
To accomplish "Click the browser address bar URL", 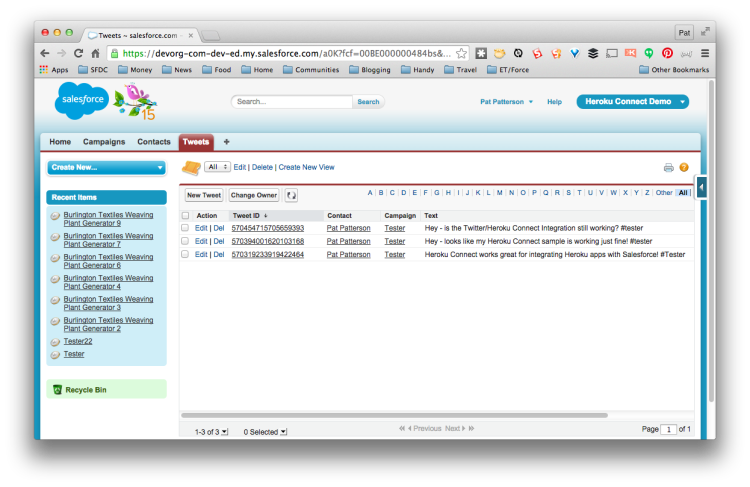I will point(286,53).
